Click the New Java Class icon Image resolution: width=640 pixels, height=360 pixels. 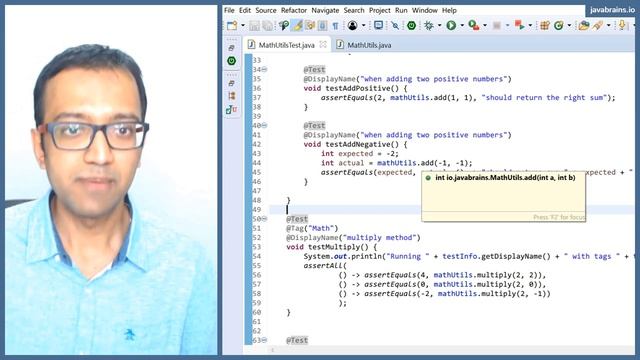coord(558,26)
